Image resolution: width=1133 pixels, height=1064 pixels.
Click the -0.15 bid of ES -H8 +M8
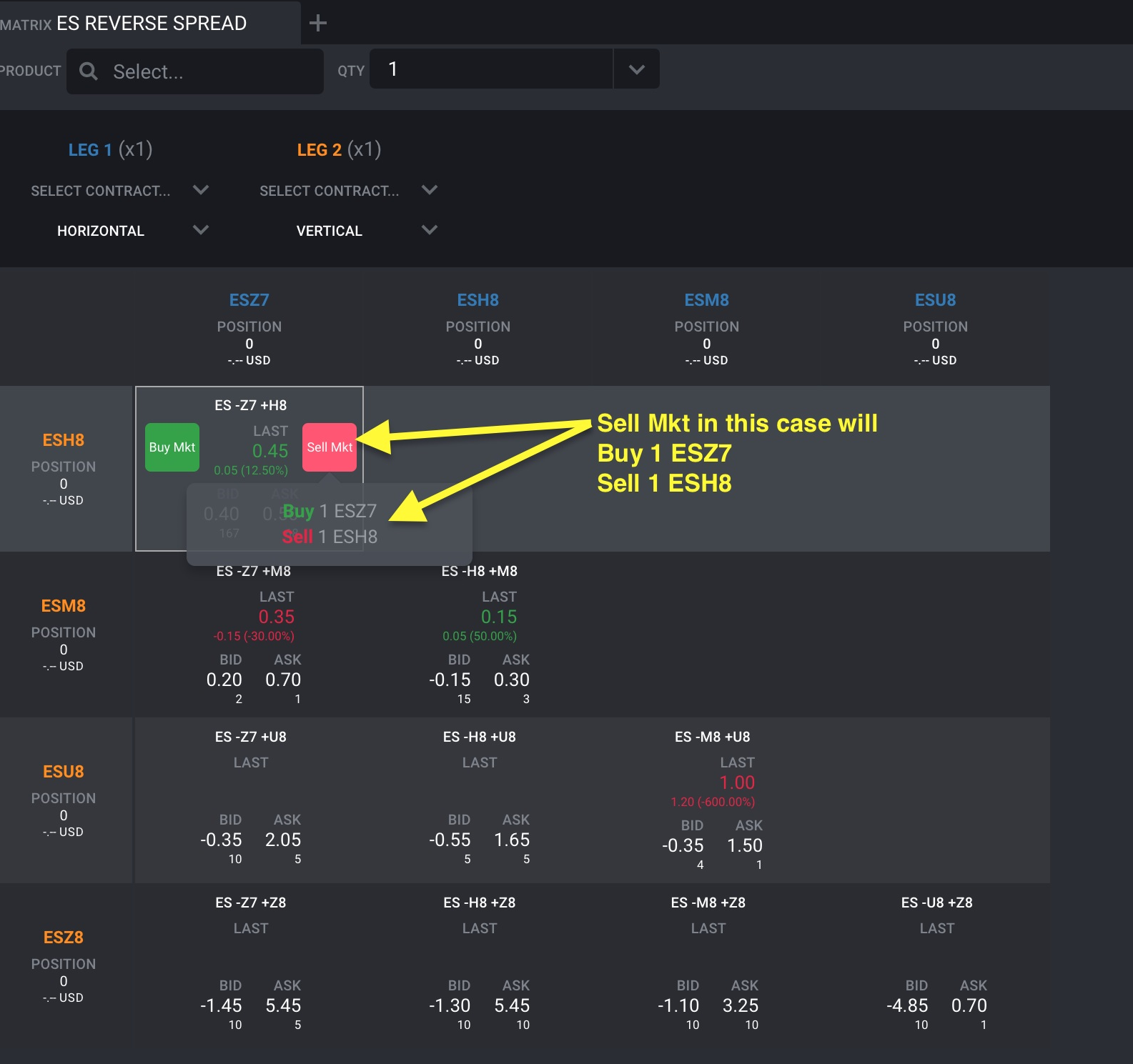tap(450, 680)
